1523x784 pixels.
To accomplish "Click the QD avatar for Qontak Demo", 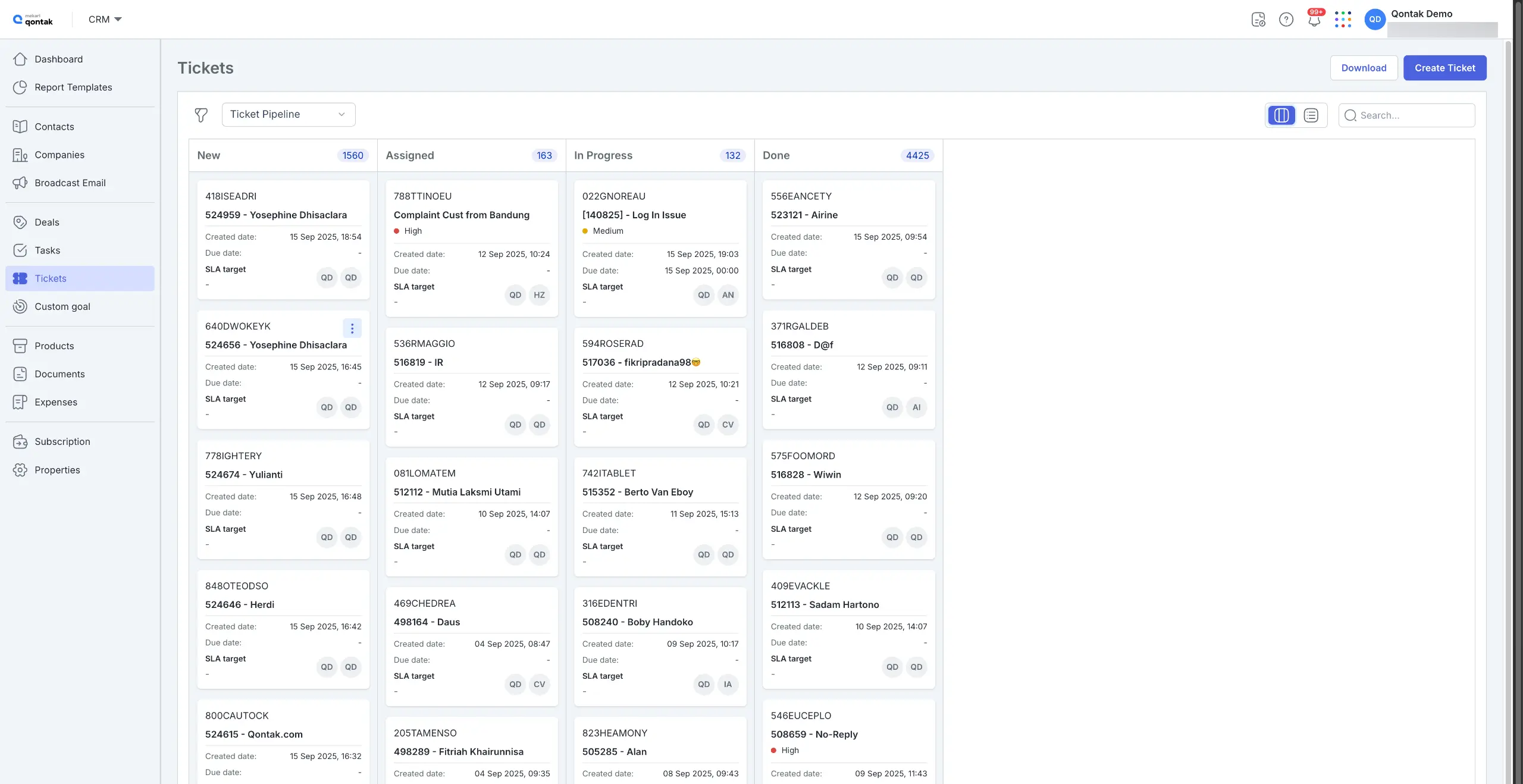I will click(1375, 19).
